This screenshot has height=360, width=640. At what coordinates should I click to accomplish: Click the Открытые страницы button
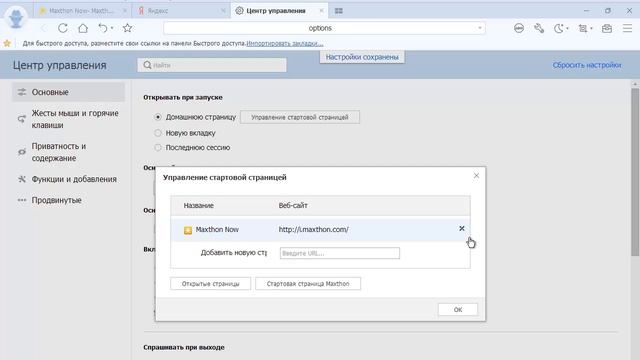[211, 284]
